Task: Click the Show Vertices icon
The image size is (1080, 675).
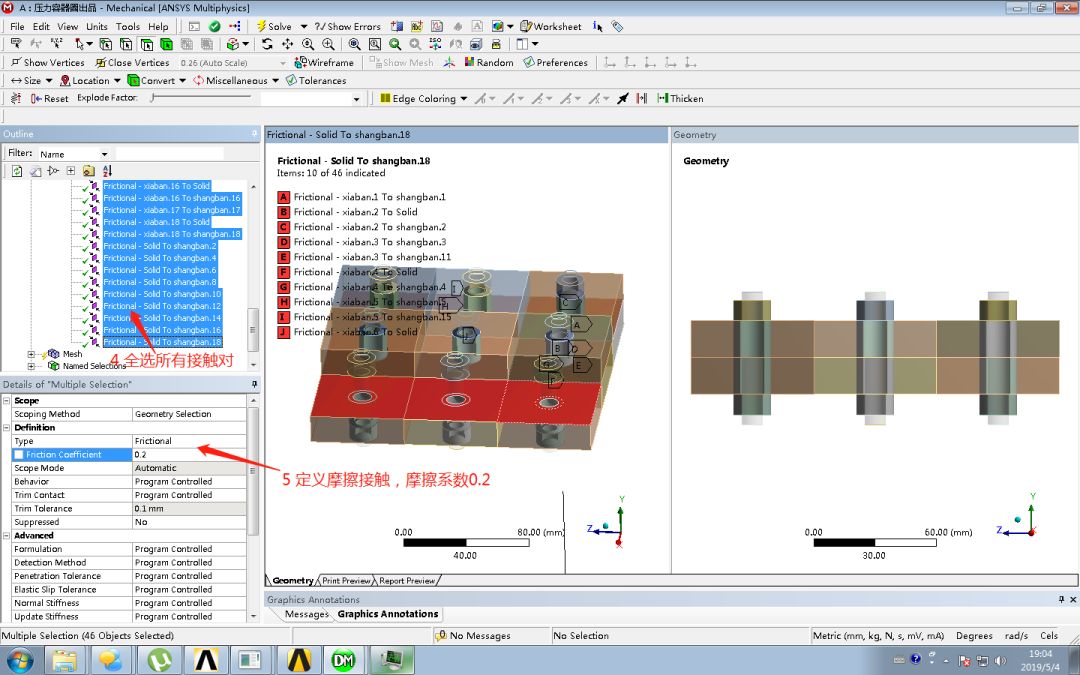Action: [48, 62]
